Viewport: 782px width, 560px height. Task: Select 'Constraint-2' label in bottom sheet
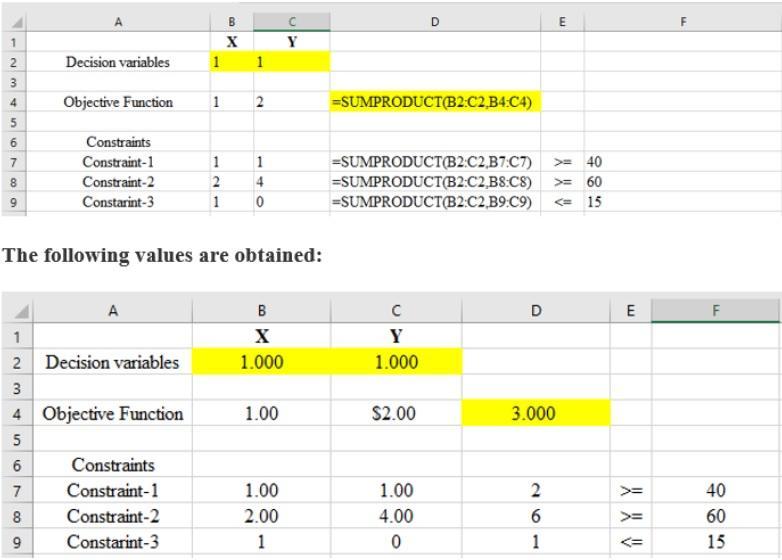113,516
